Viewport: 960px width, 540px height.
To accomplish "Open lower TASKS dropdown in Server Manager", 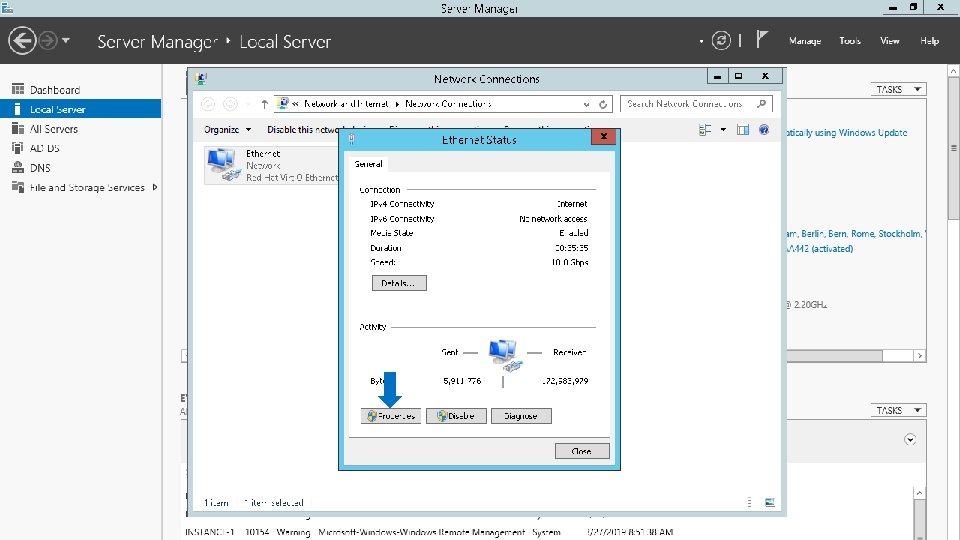I will click(x=898, y=410).
